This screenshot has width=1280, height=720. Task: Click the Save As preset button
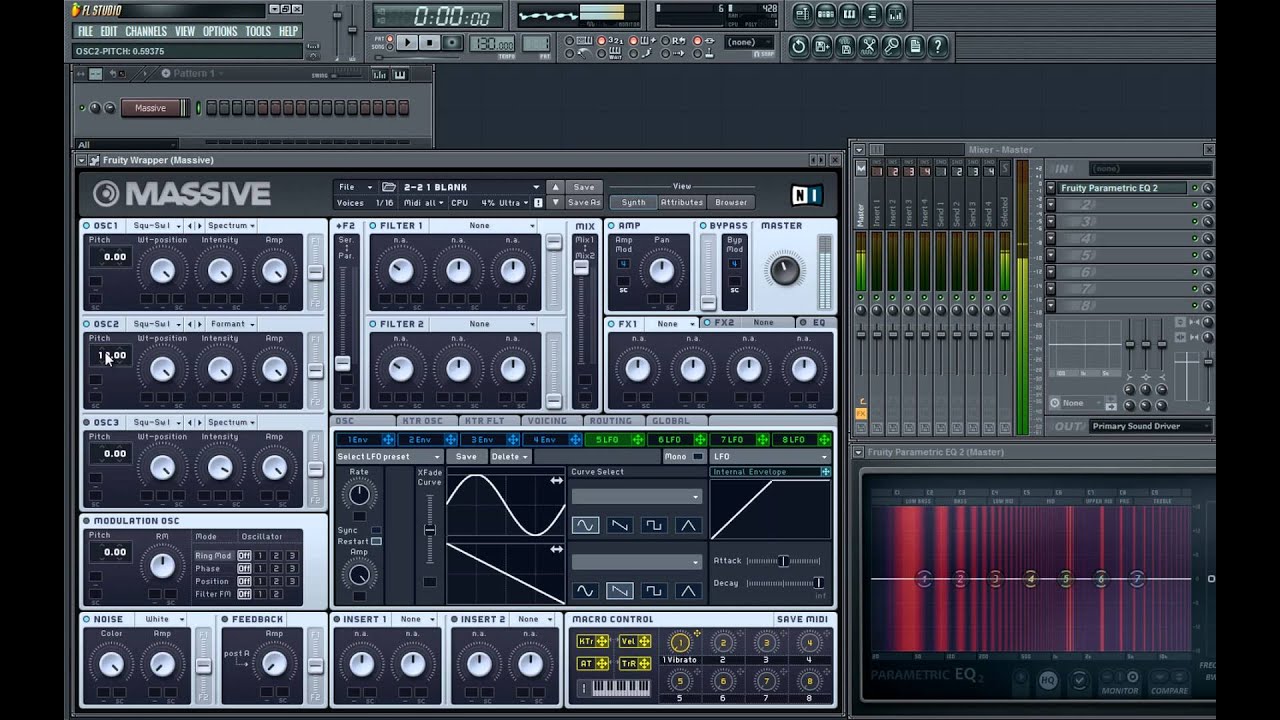pos(584,203)
